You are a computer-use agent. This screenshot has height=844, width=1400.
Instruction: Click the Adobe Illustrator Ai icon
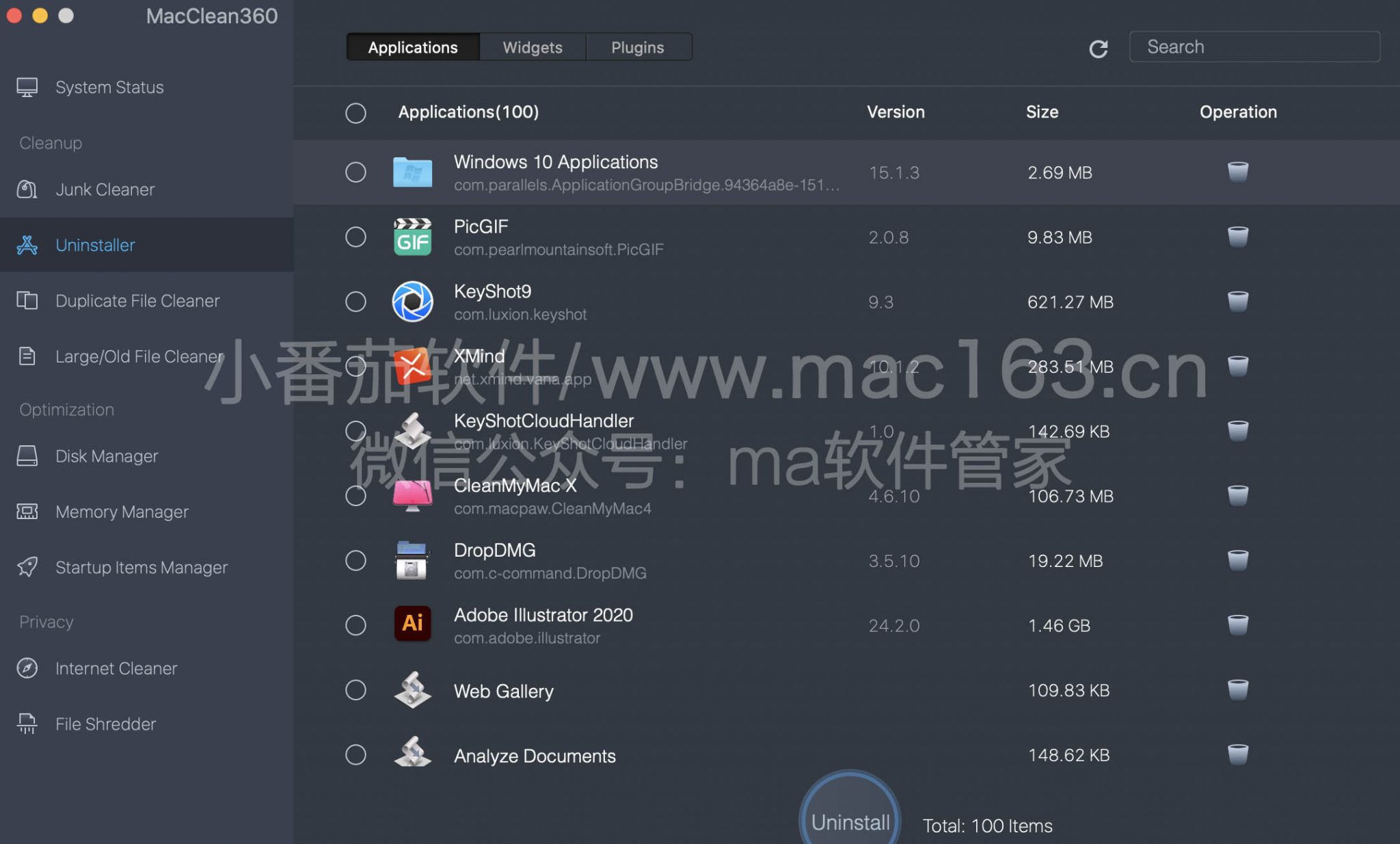pyautogui.click(x=412, y=623)
